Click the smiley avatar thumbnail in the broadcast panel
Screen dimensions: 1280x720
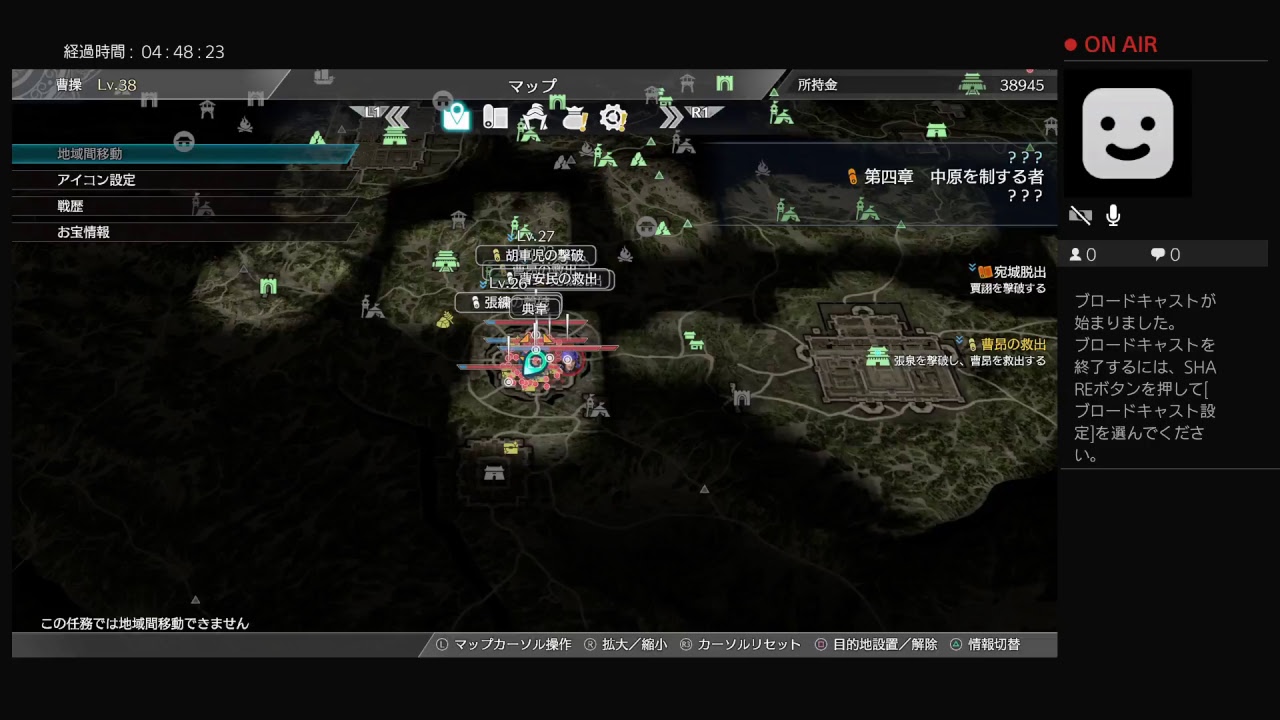coord(1128,134)
